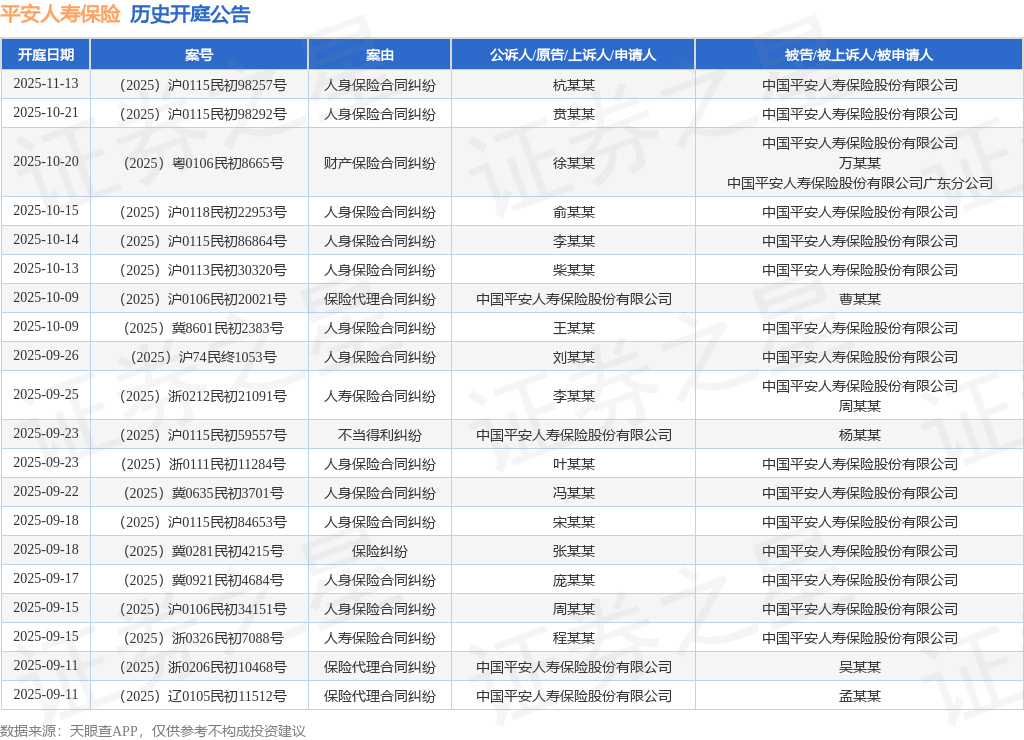
Task: Select plaintiff 张某某
Action: pos(573,551)
